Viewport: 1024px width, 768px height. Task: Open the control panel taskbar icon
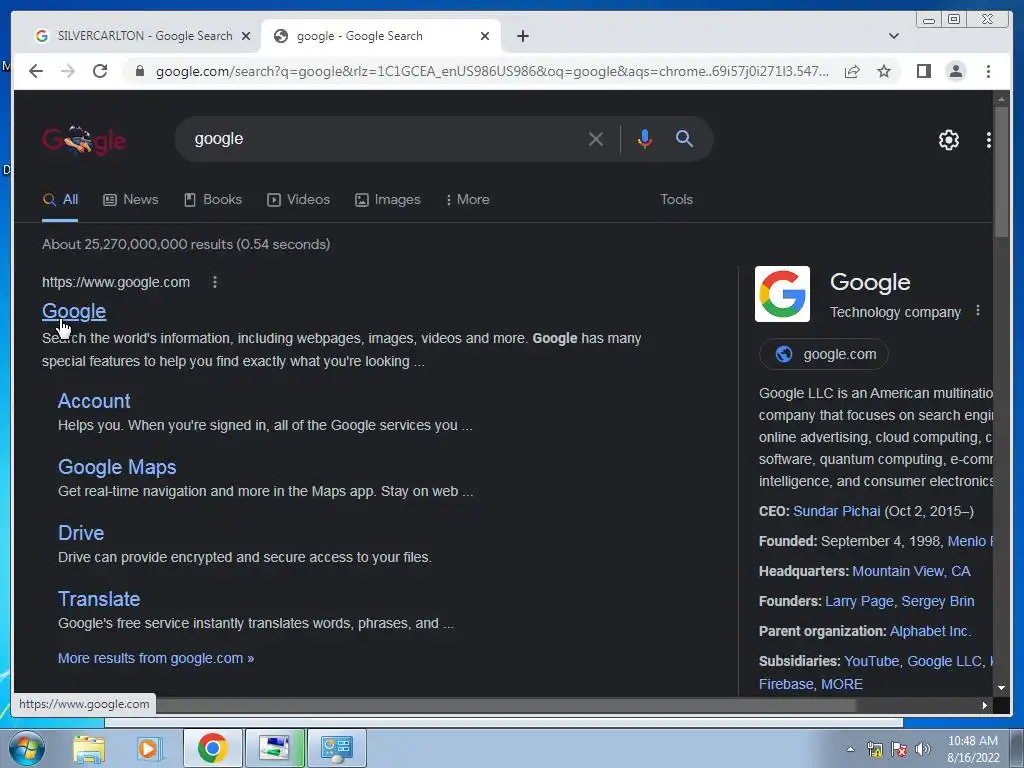(337, 748)
